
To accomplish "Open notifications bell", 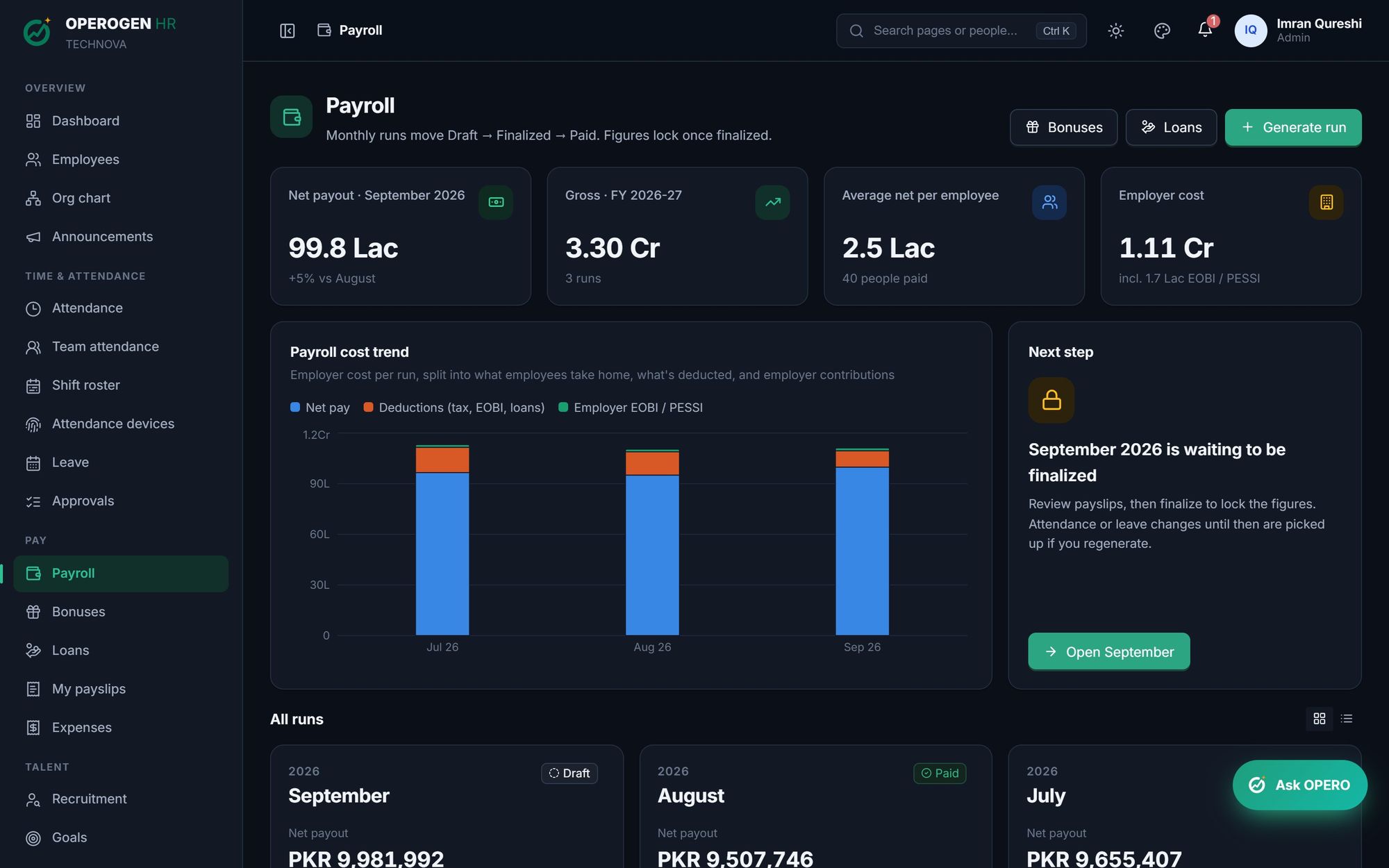I will click(x=1205, y=30).
